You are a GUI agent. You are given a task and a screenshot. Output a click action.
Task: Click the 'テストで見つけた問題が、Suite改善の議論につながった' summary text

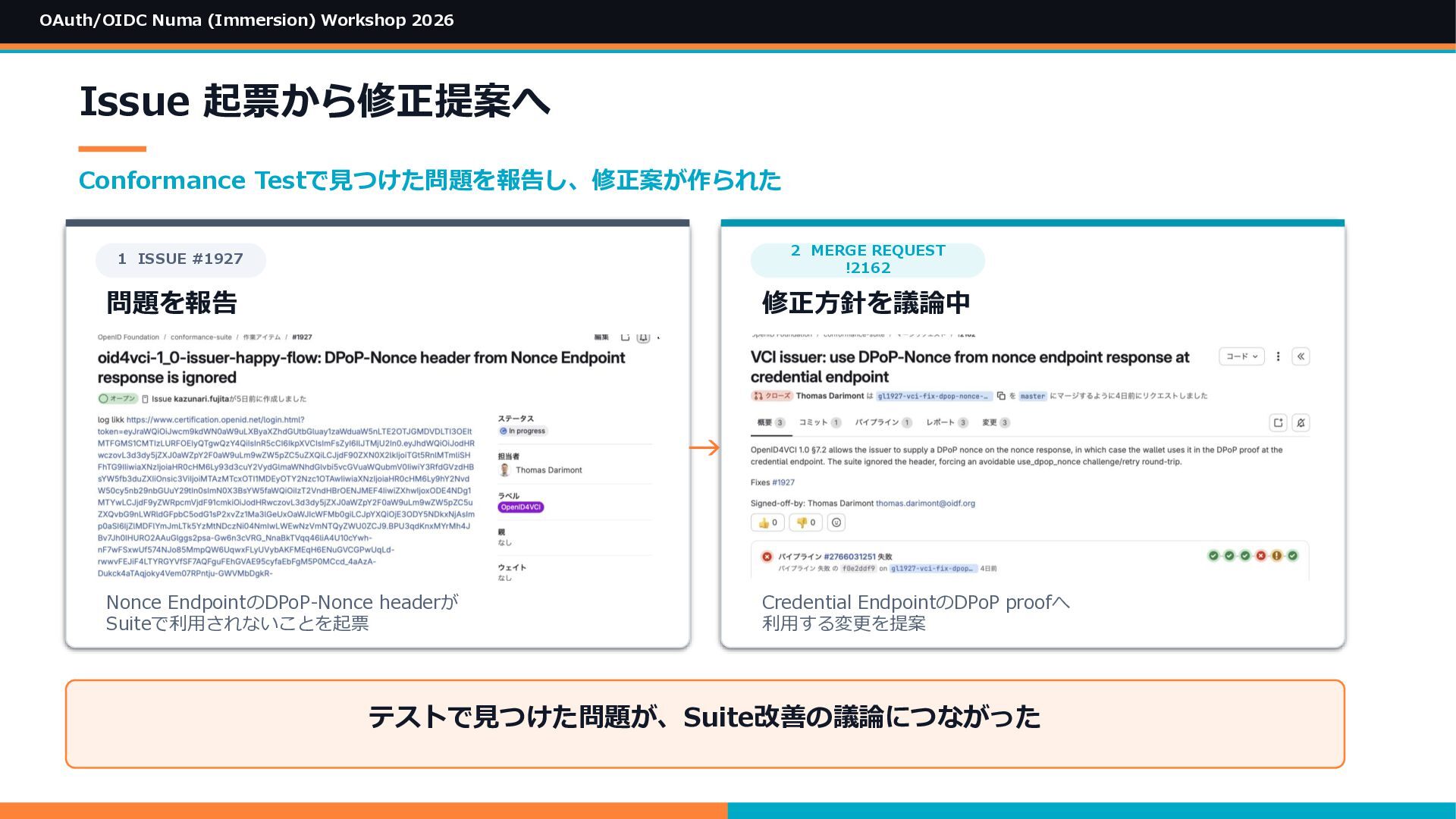click(x=704, y=717)
